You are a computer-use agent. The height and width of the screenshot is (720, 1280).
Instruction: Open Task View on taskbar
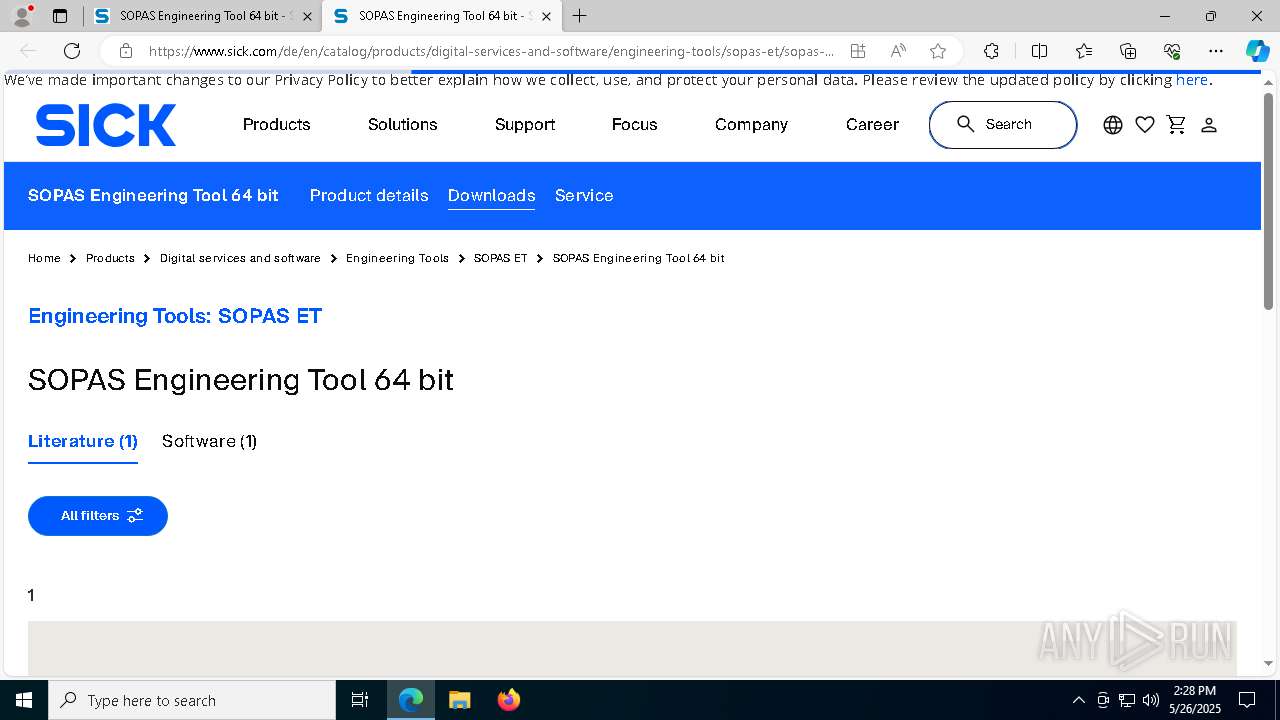pyautogui.click(x=360, y=700)
